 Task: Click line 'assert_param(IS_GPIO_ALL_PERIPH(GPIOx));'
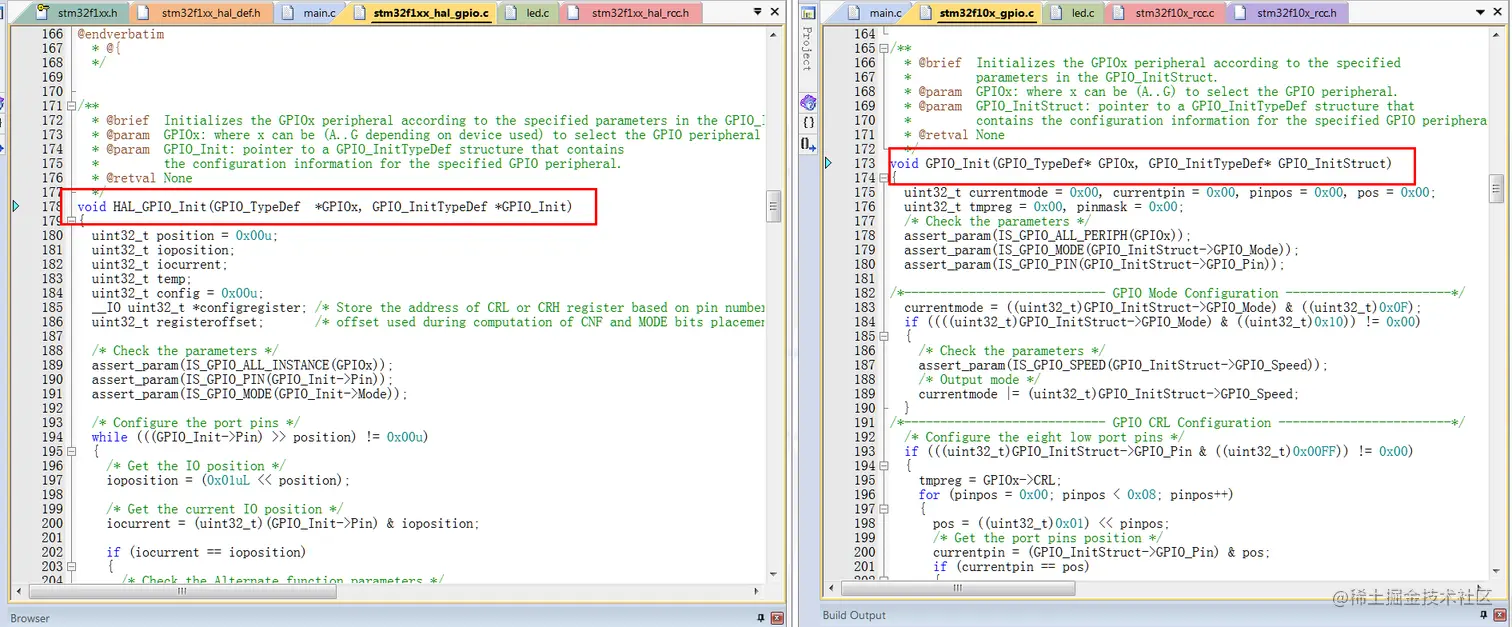click(x=1048, y=236)
